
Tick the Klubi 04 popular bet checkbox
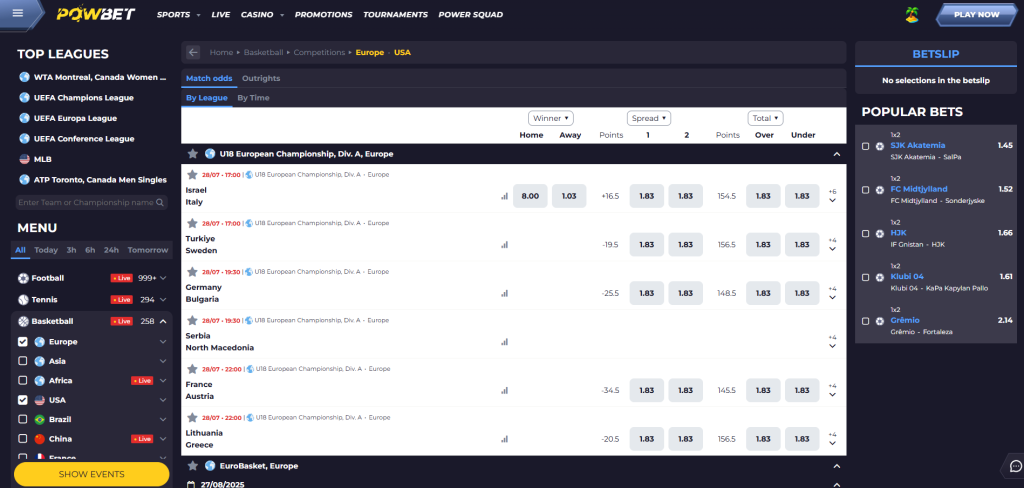[x=865, y=278]
